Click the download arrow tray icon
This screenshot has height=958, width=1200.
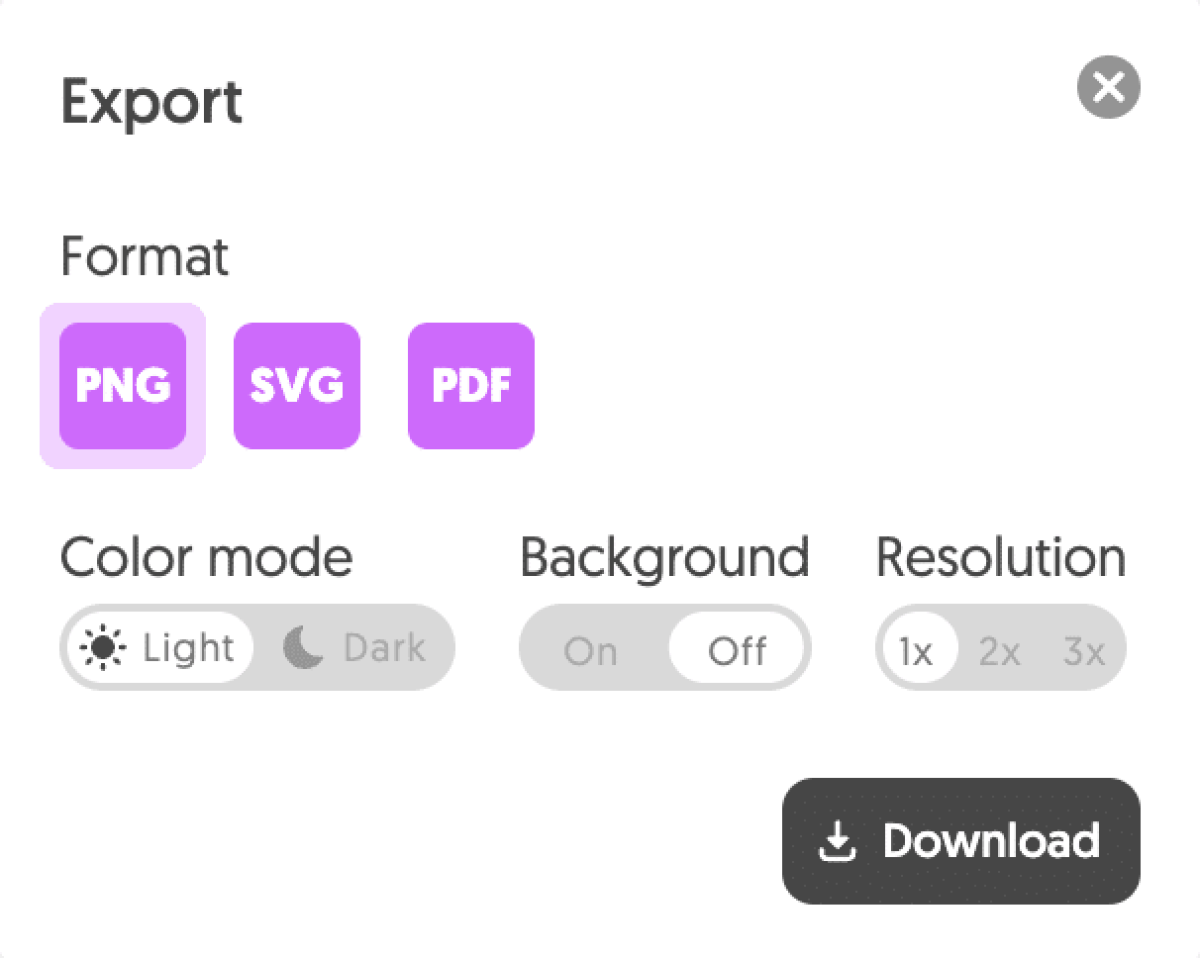(x=837, y=842)
